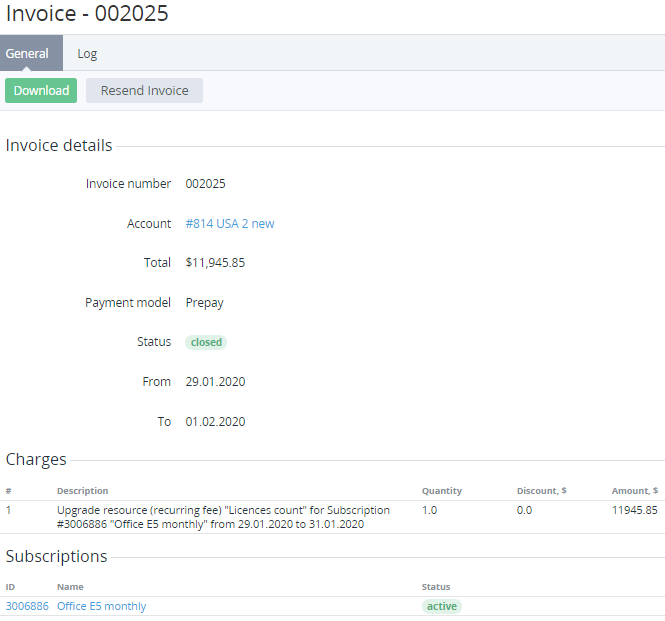This screenshot has height=621, width=665.
Task: Click the Quantity column header in Charges
Action: (441, 491)
